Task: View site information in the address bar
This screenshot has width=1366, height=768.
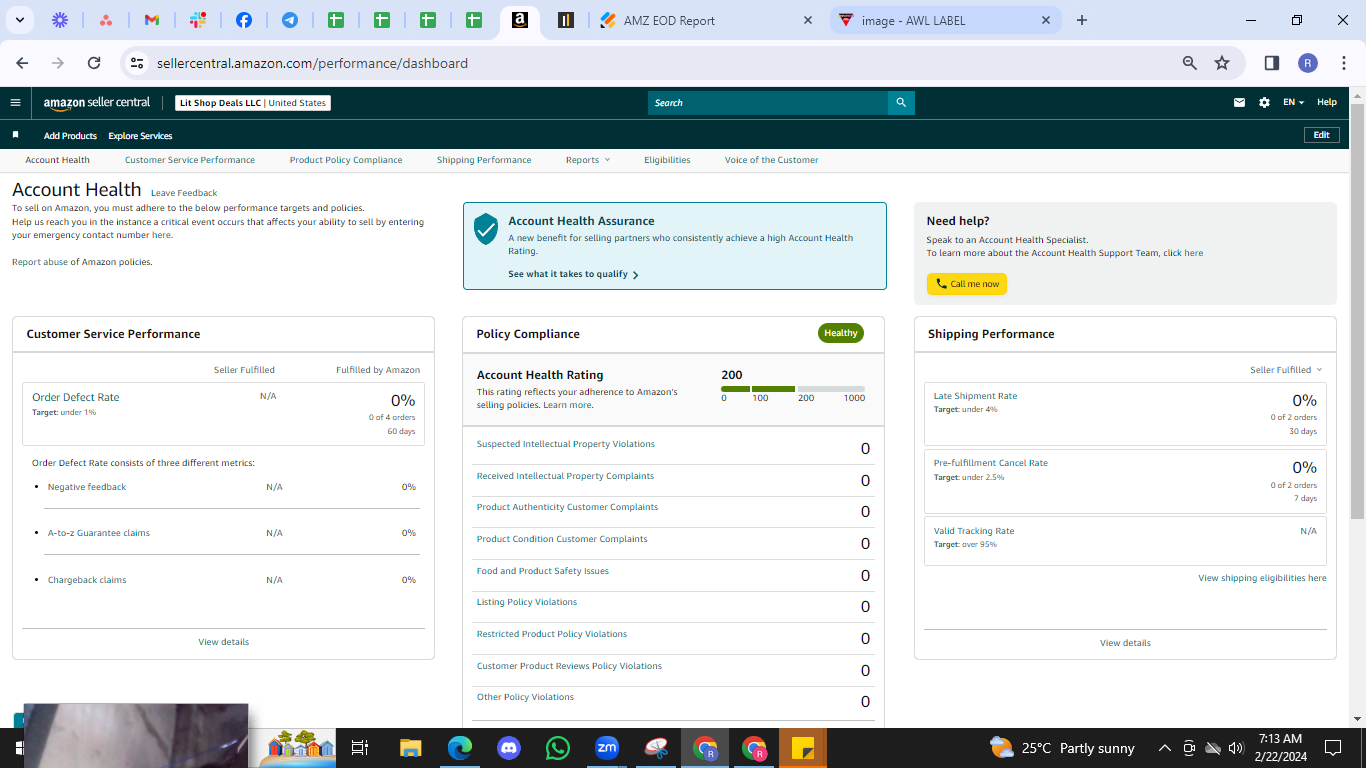Action: click(138, 63)
